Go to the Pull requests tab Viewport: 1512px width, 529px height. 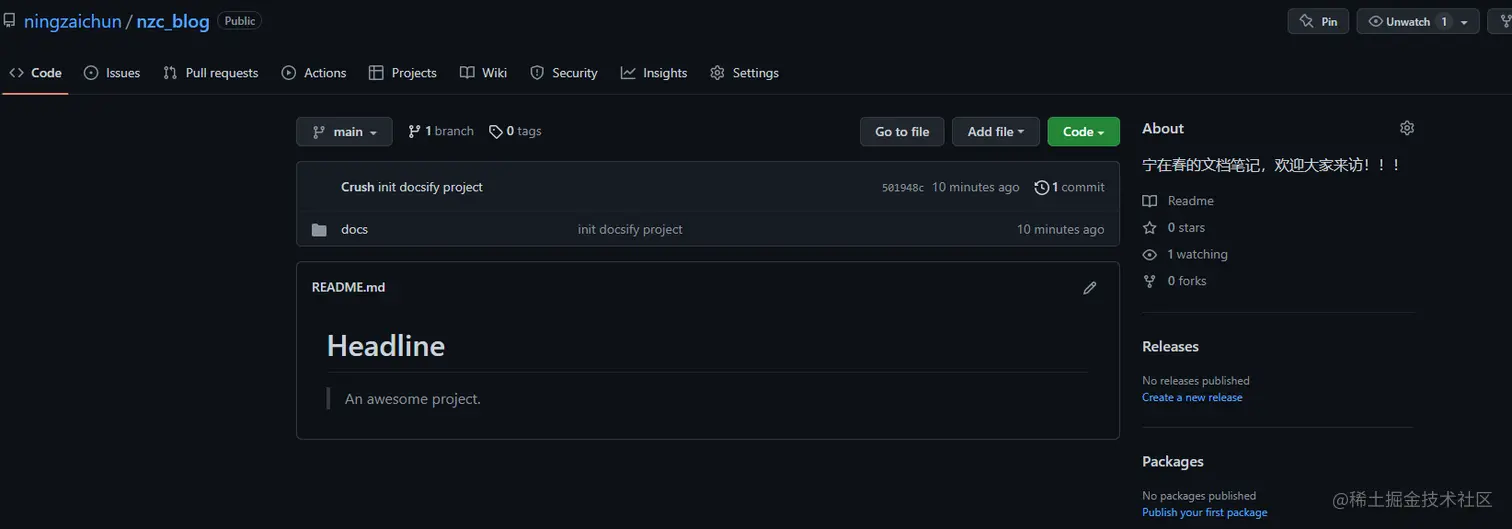coord(211,73)
